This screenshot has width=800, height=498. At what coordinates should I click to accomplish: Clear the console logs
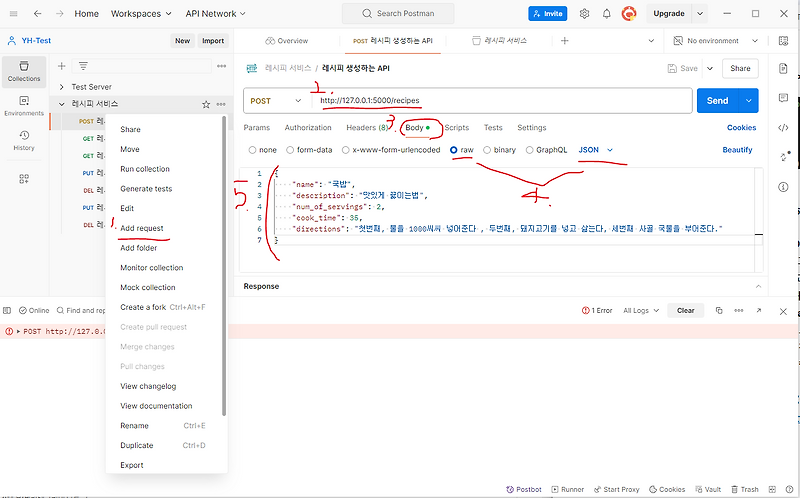point(685,310)
